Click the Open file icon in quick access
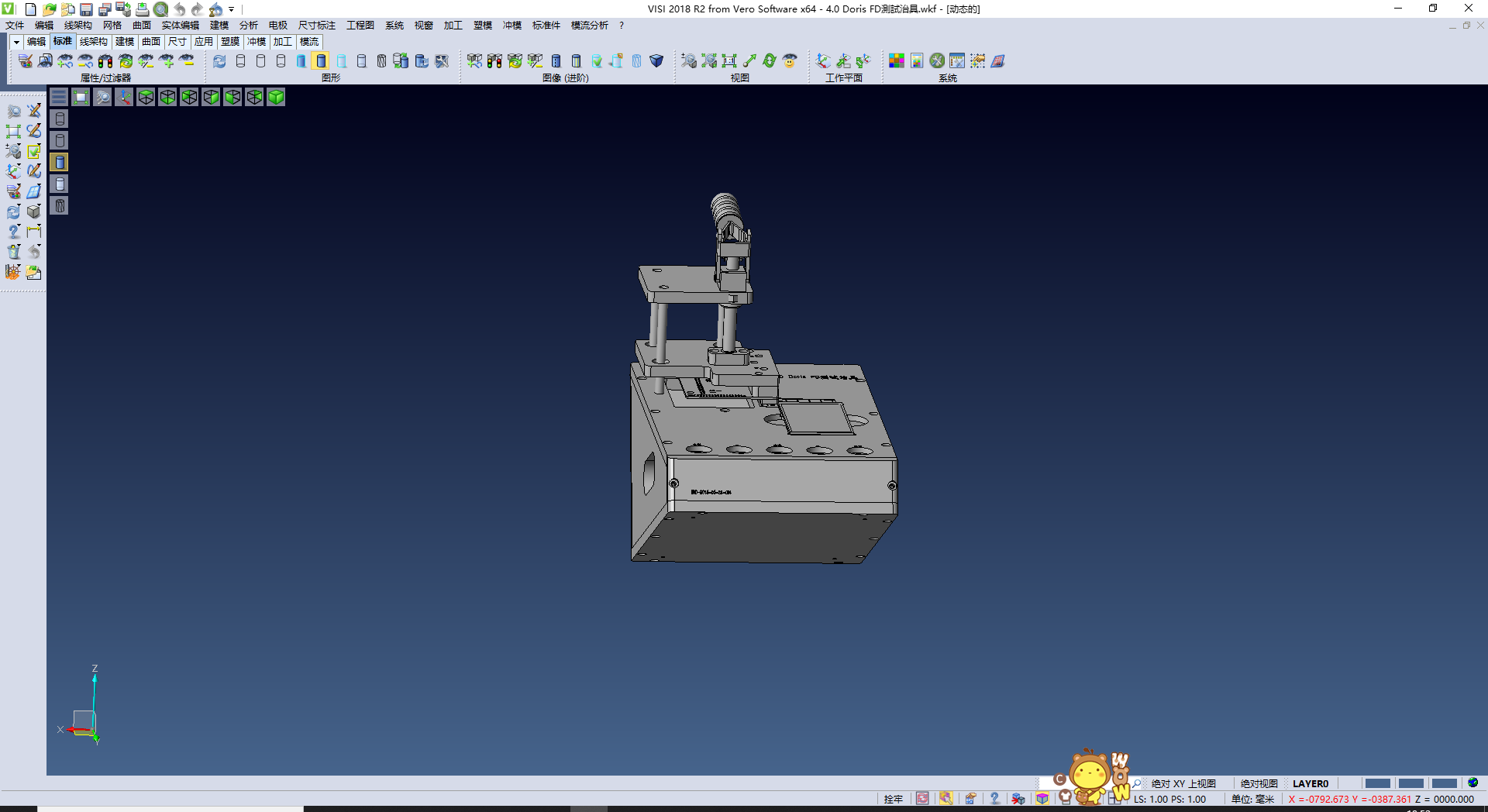 point(49,9)
